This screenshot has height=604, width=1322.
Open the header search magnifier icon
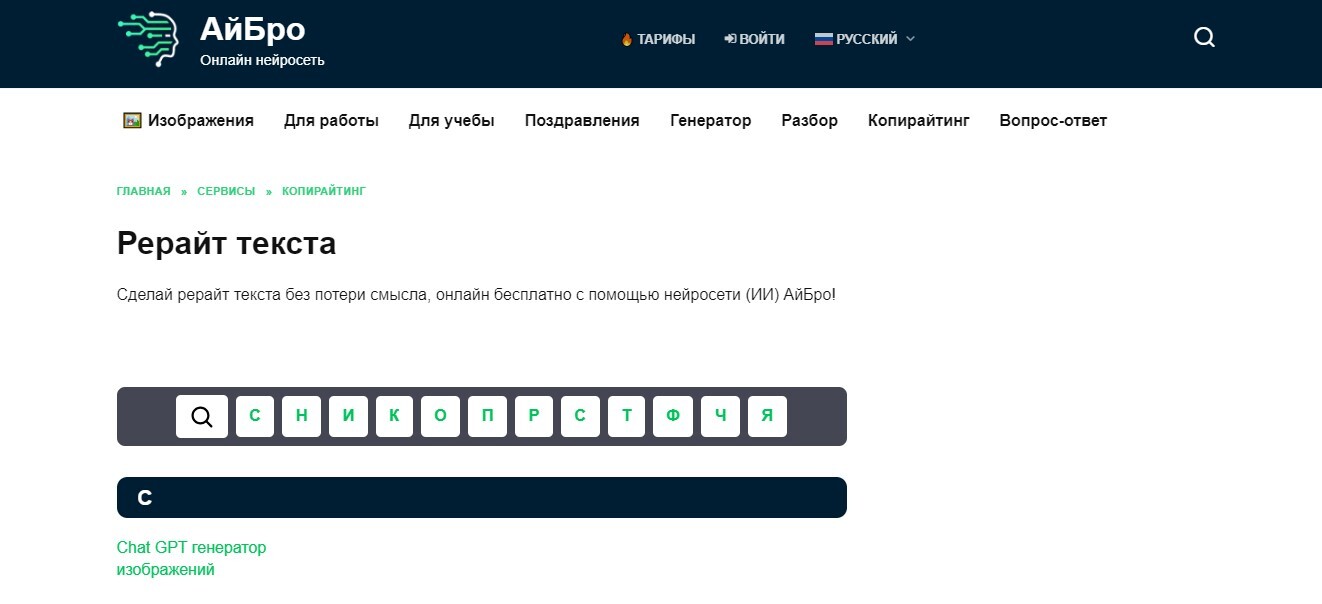pyautogui.click(x=1204, y=38)
